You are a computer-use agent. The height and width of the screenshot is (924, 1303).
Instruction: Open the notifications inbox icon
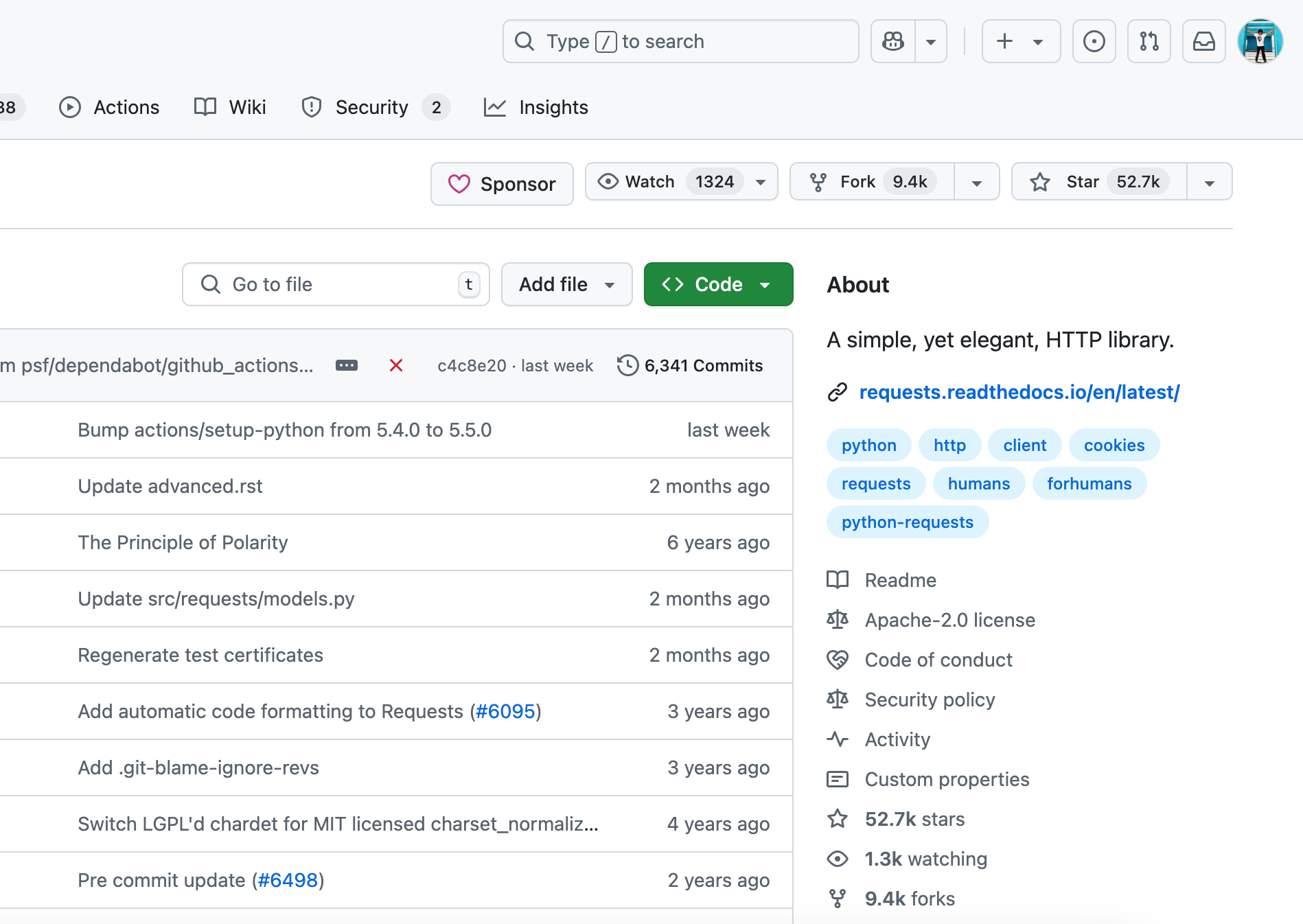[1203, 41]
